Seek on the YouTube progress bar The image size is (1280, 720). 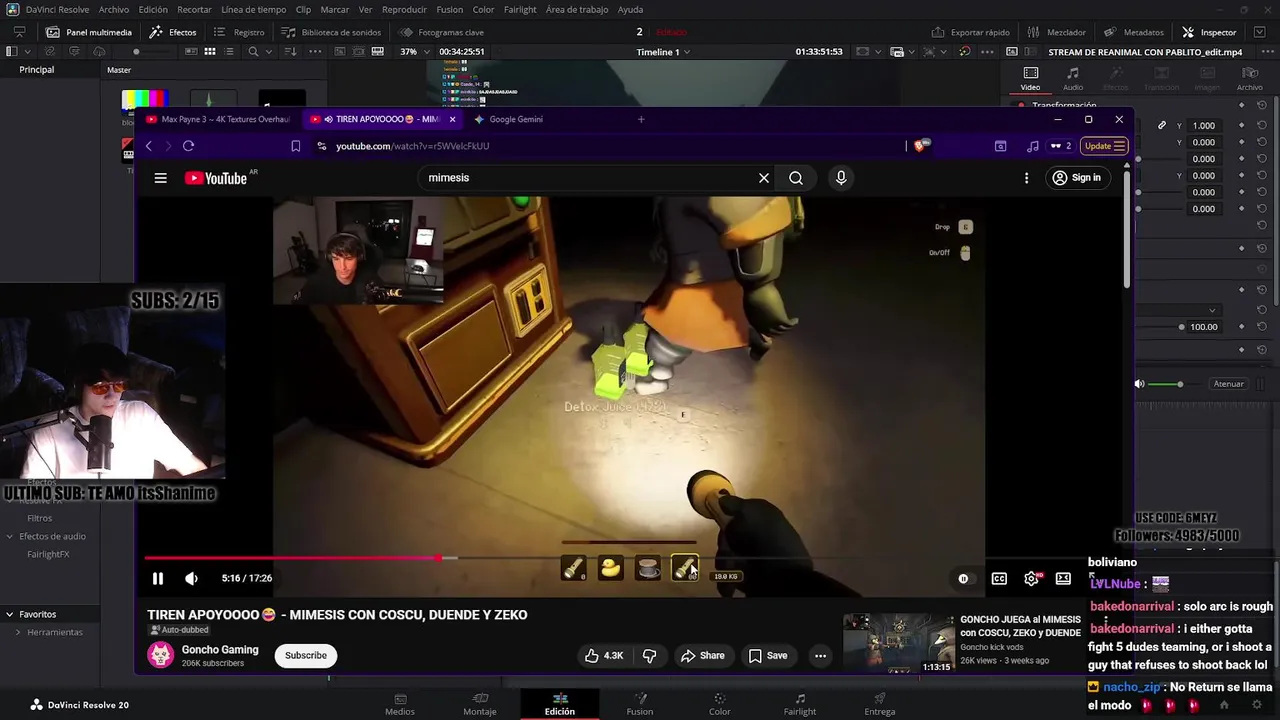click(633, 558)
